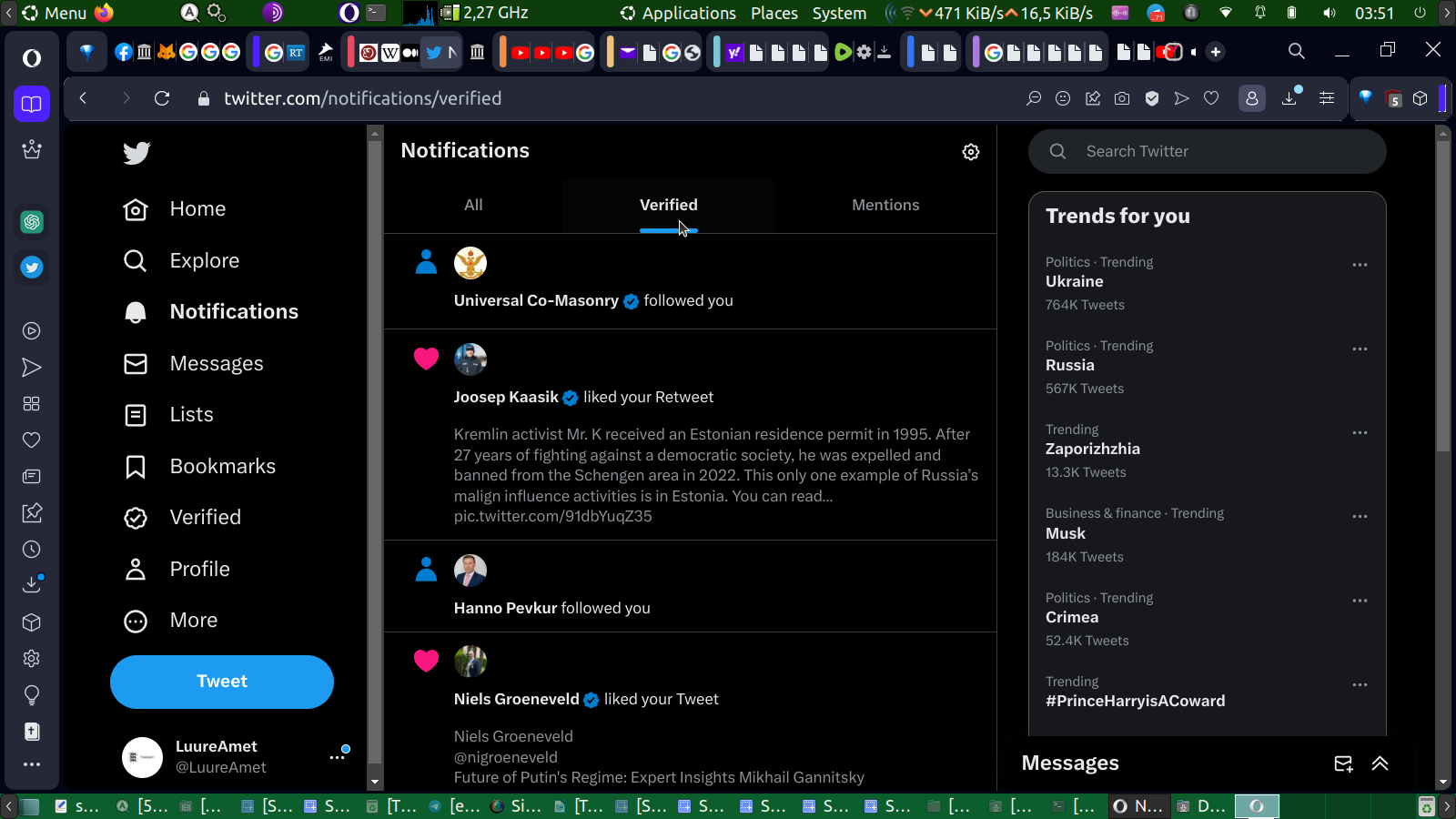This screenshot has width=1456, height=819.
Task: Open pic.twitter.com/91dbYuqZ35 link
Action: [x=553, y=517]
